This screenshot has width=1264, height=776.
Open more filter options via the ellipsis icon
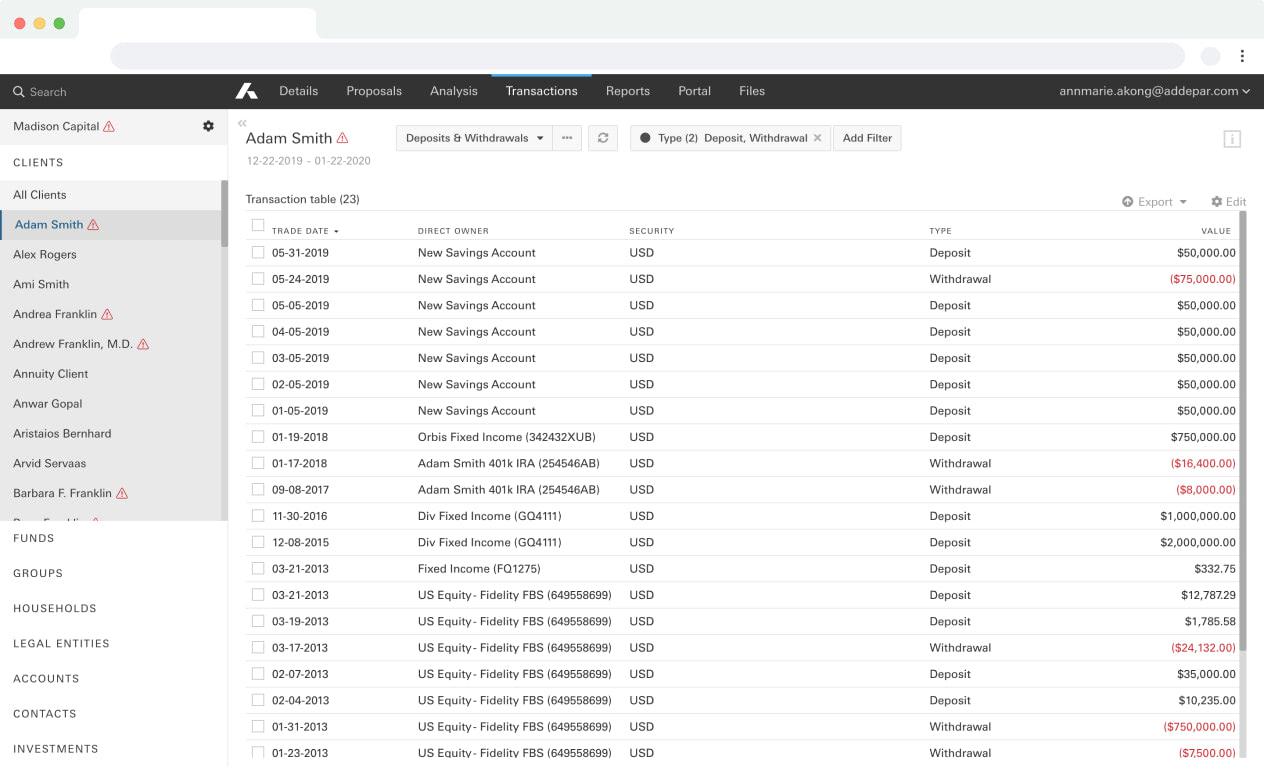[x=567, y=138]
